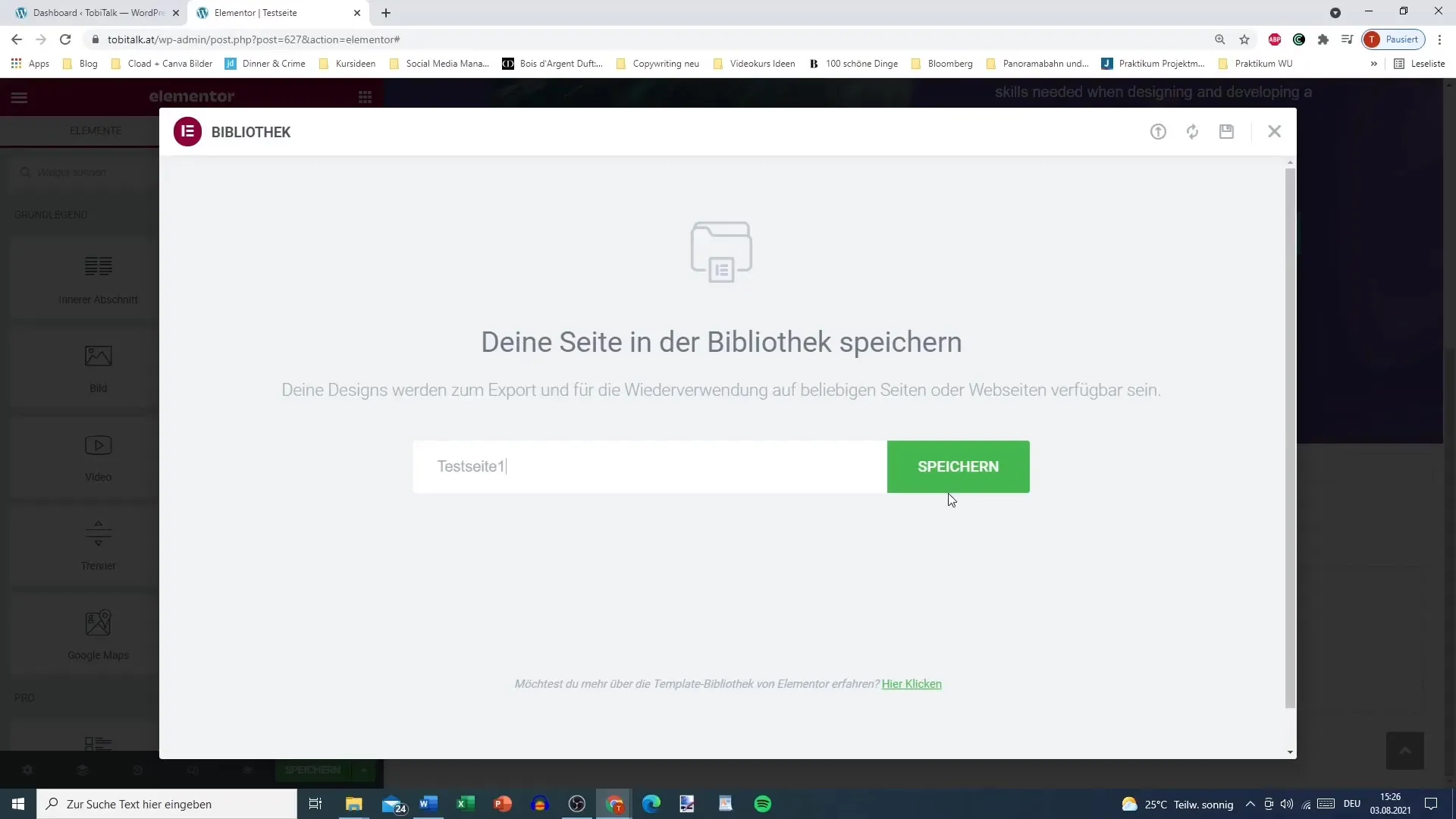Image resolution: width=1456 pixels, height=819 pixels.
Task: Expand the hidden bookmarks chevron
Action: (1373, 64)
